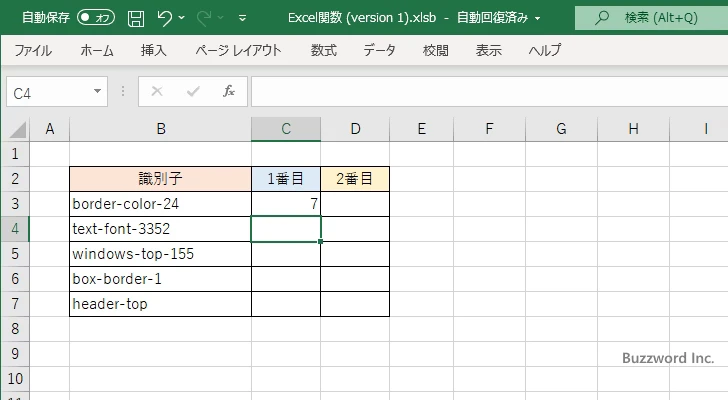
Task: Select cell containing box-border-1
Action: pos(161,279)
